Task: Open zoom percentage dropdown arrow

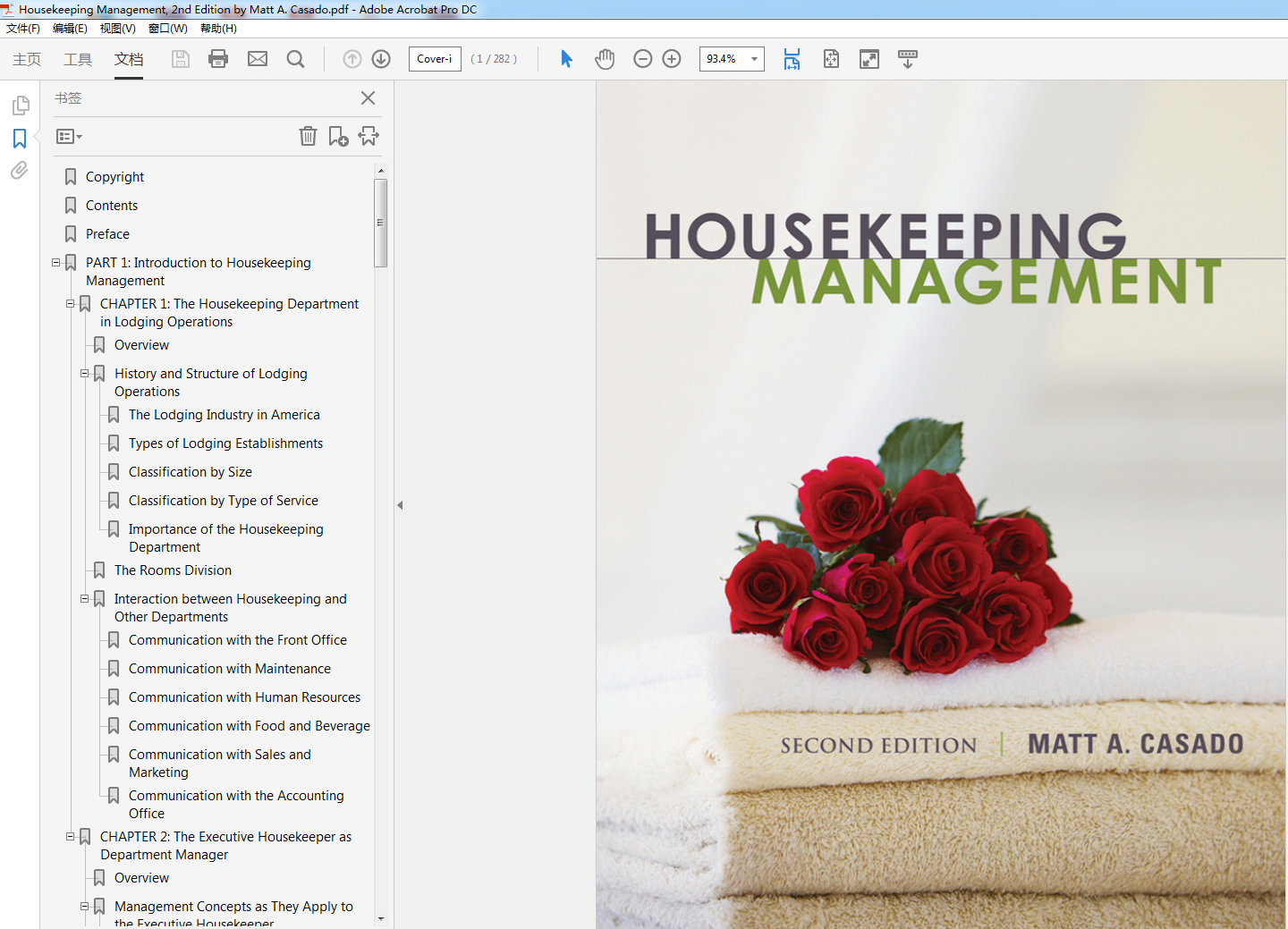Action: 754,59
